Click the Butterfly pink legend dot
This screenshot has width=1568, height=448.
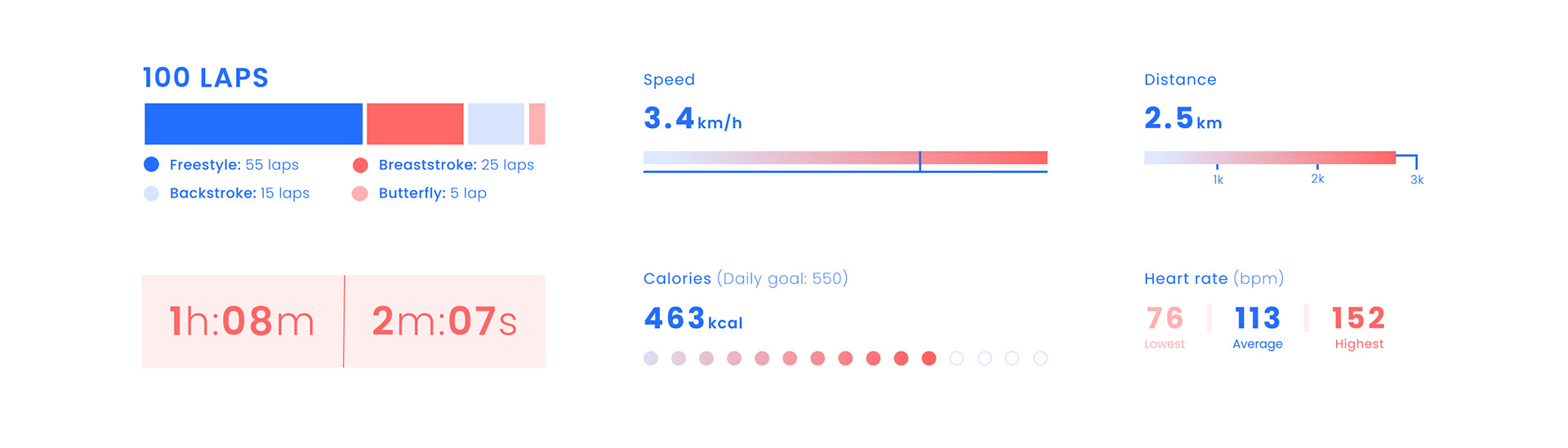point(360,193)
